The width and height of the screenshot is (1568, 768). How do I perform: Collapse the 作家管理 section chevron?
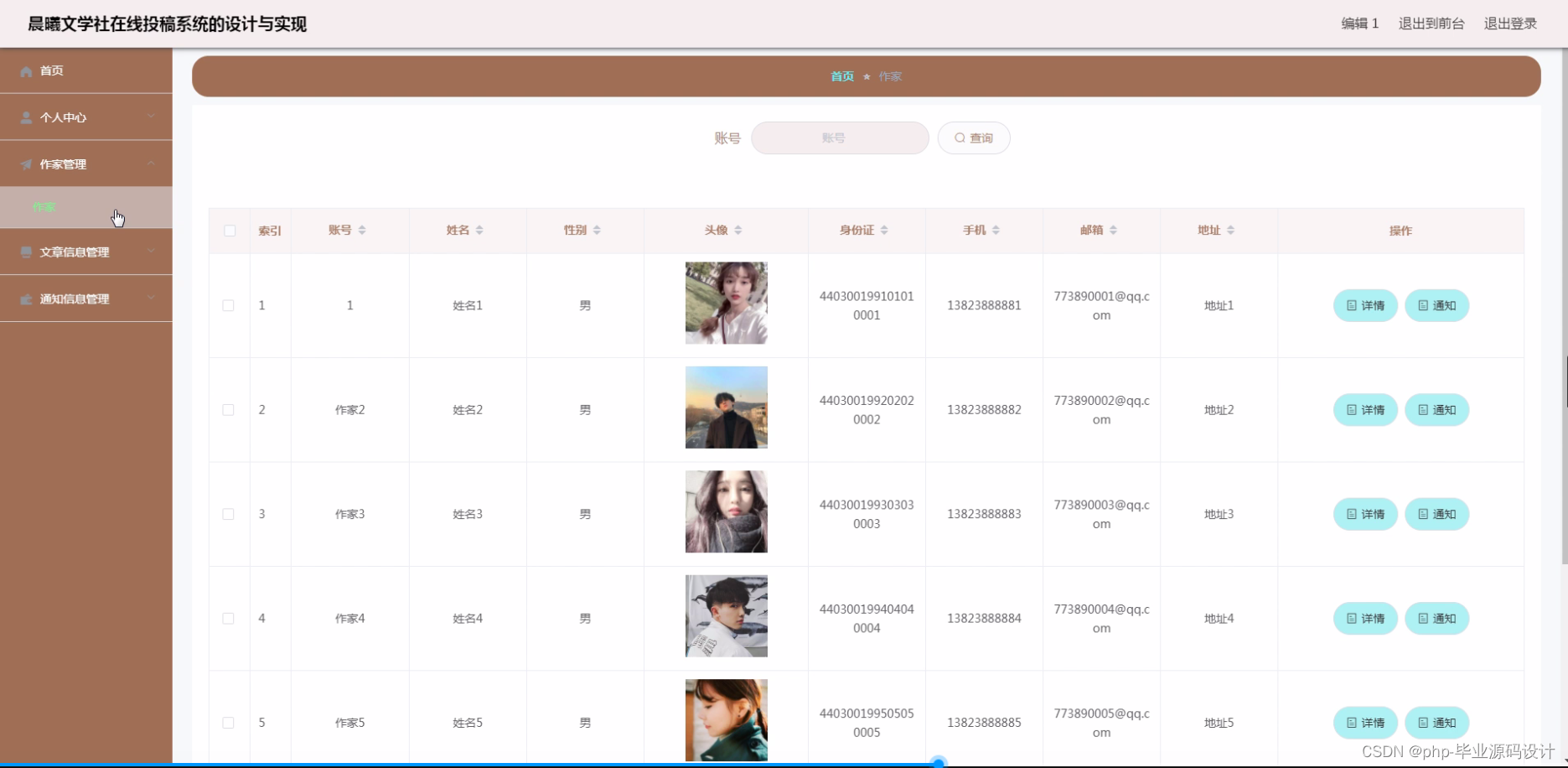(x=151, y=163)
